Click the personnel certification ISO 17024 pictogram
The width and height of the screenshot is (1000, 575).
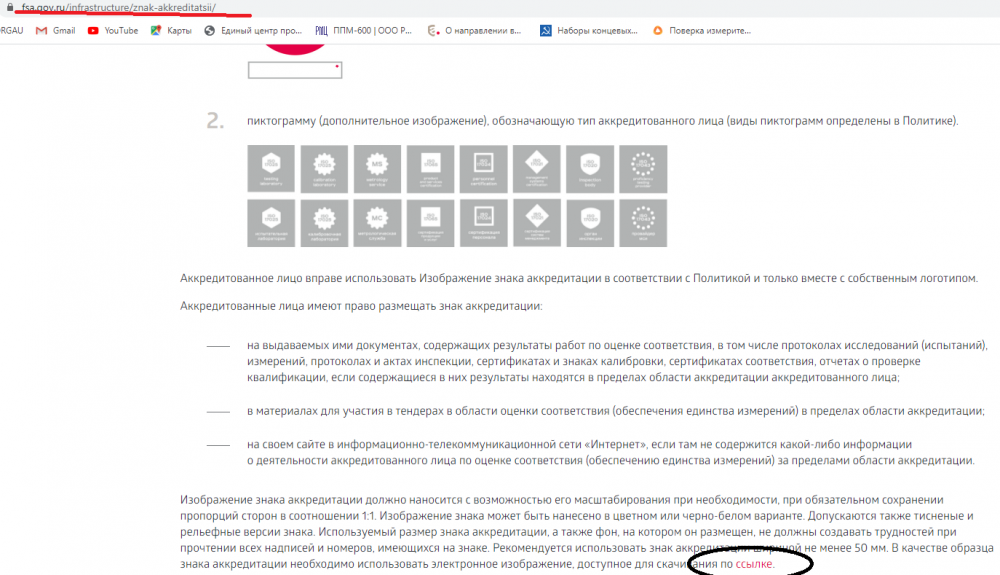(x=483, y=169)
